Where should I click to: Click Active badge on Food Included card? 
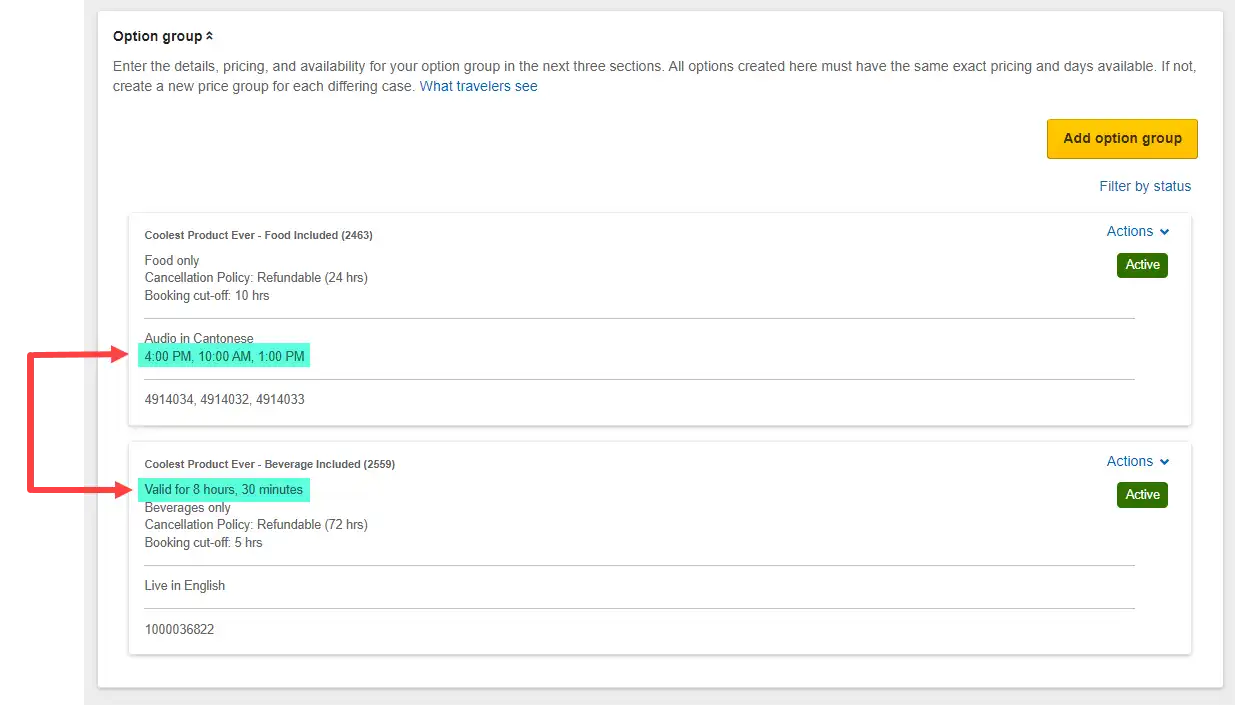(x=1142, y=265)
